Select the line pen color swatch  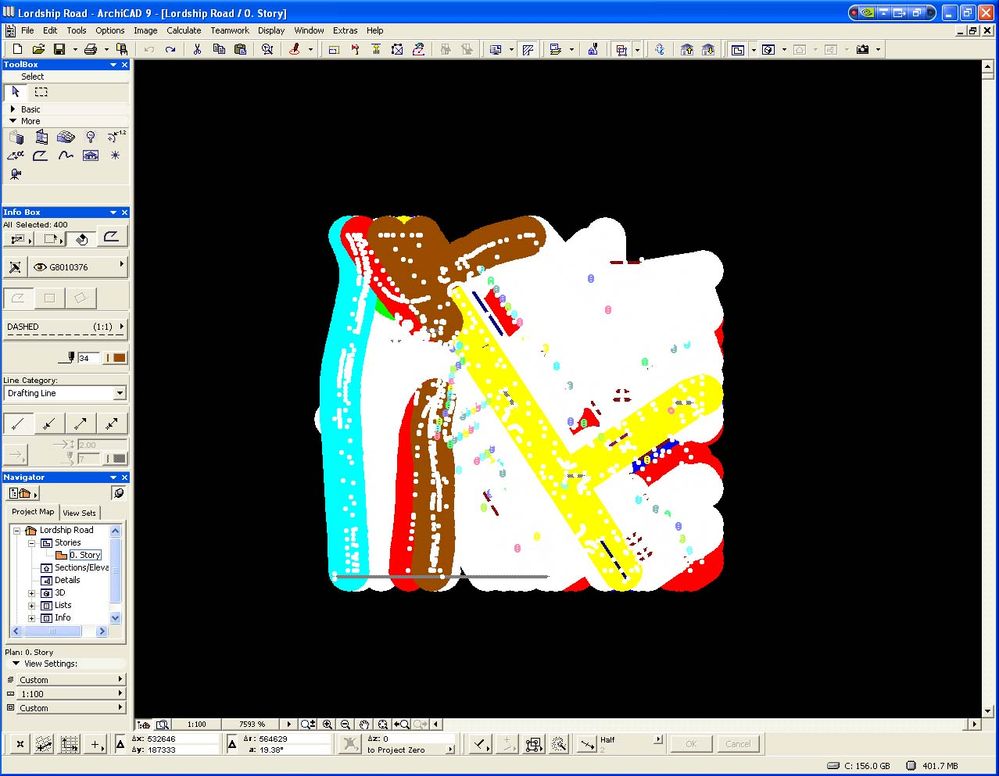pos(118,357)
